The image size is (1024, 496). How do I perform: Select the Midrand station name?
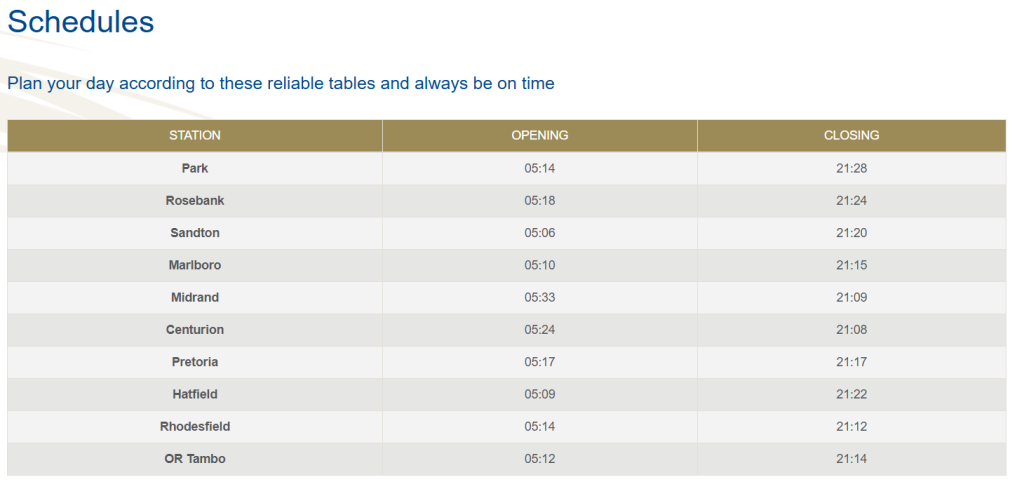195,297
